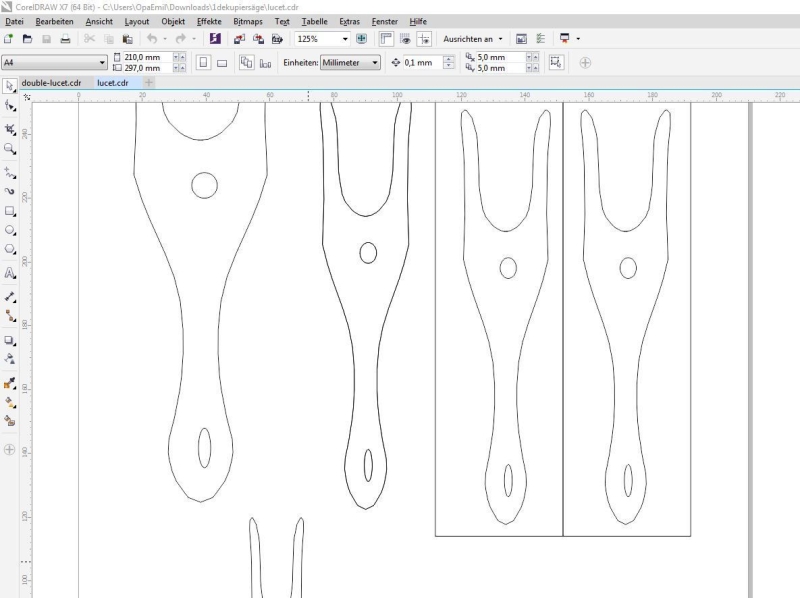This screenshot has height=598, width=800.
Task: Open the Einheiten Millimeter units dropdown
Action: [350, 63]
